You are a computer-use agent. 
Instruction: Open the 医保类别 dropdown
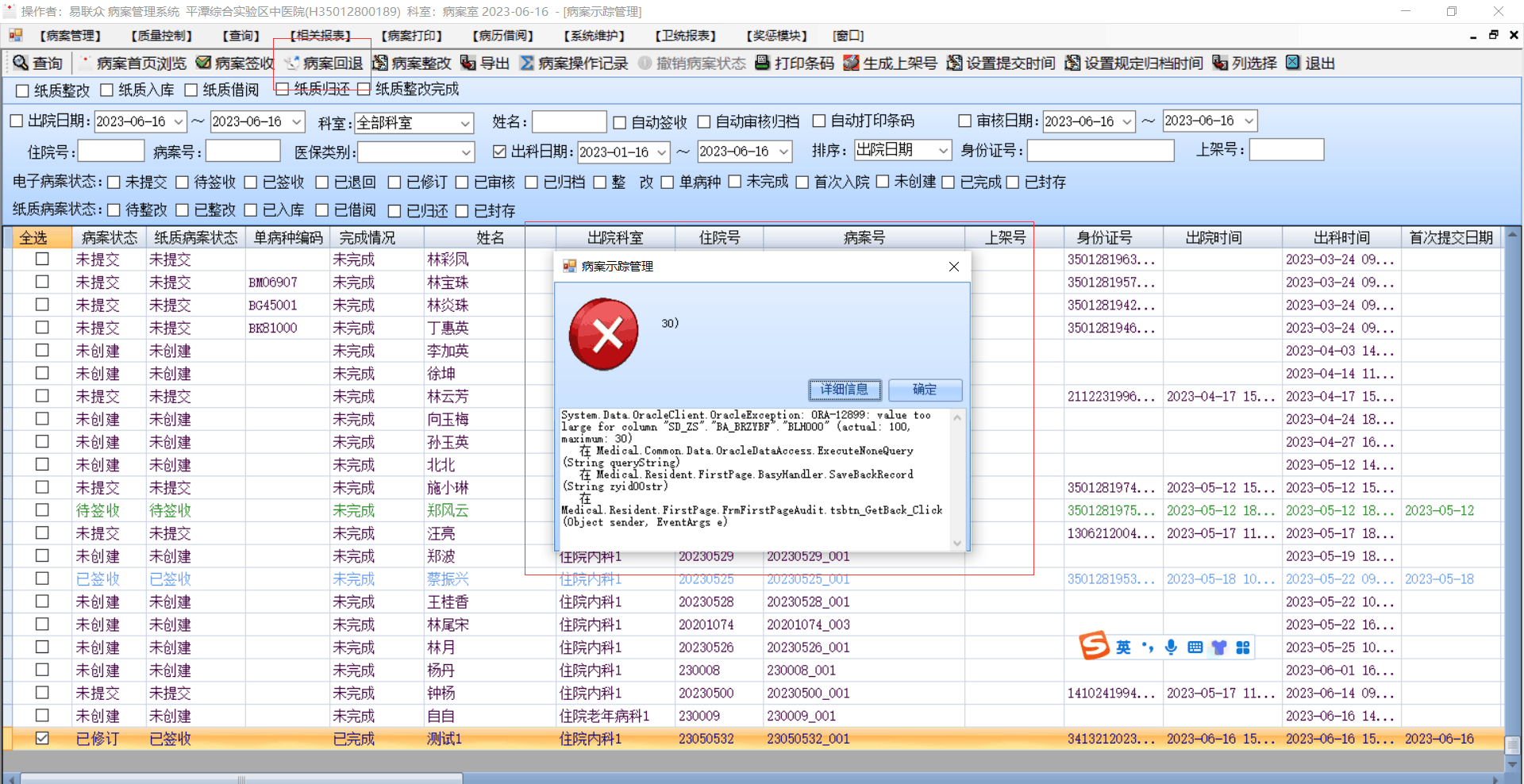(x=467, y=152)
